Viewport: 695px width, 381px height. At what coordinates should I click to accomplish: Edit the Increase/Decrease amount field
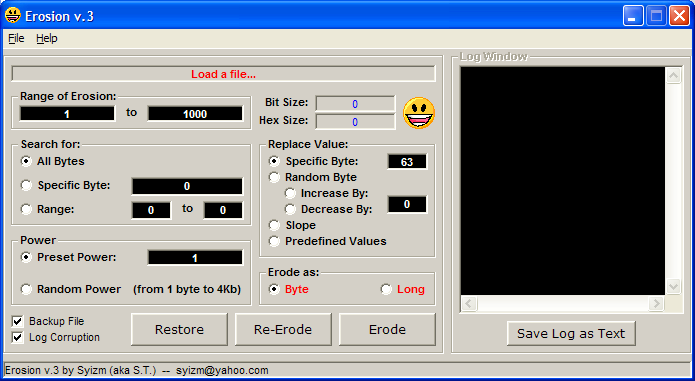pos(407,204)
